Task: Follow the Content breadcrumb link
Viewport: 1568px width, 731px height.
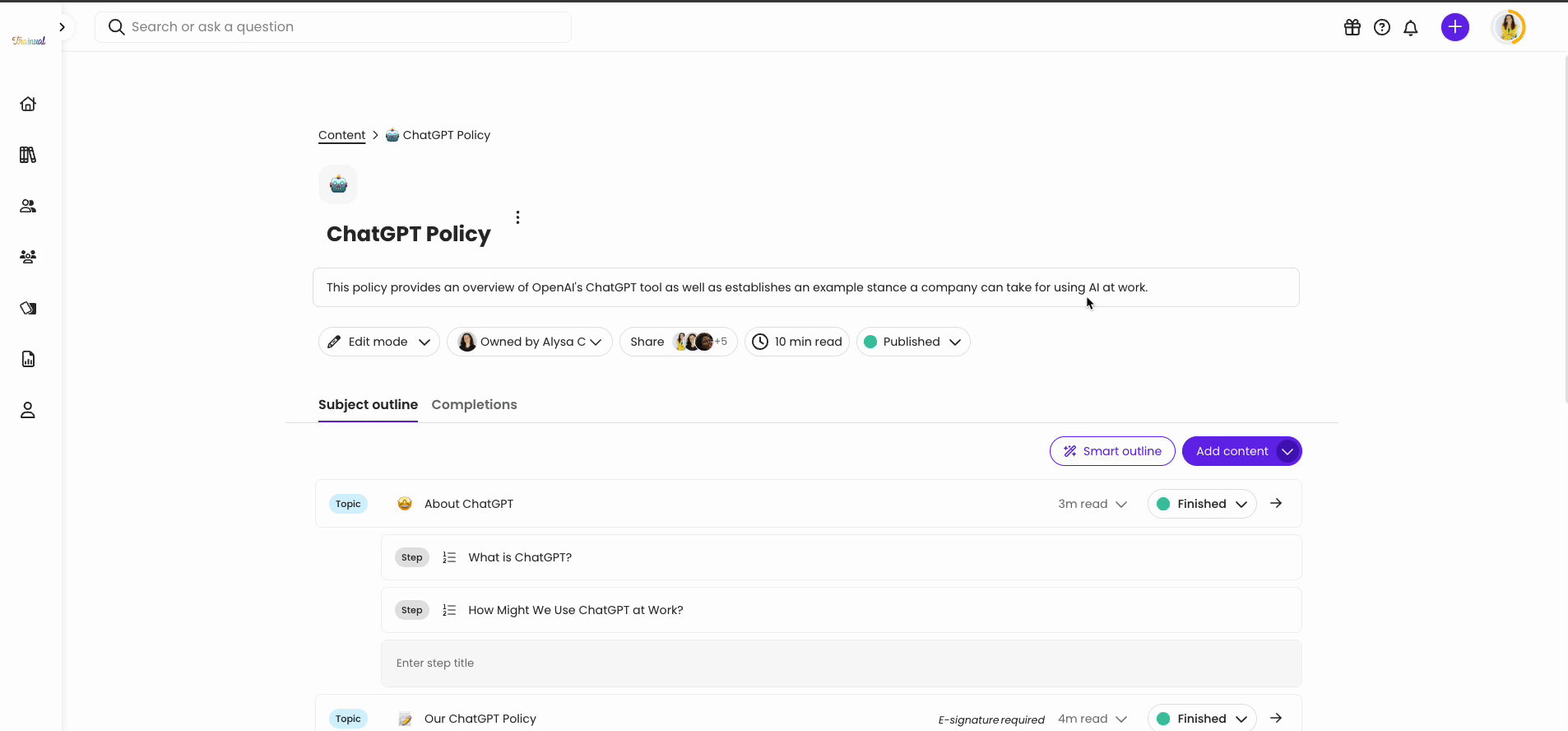Action: (x=341, y=135)
